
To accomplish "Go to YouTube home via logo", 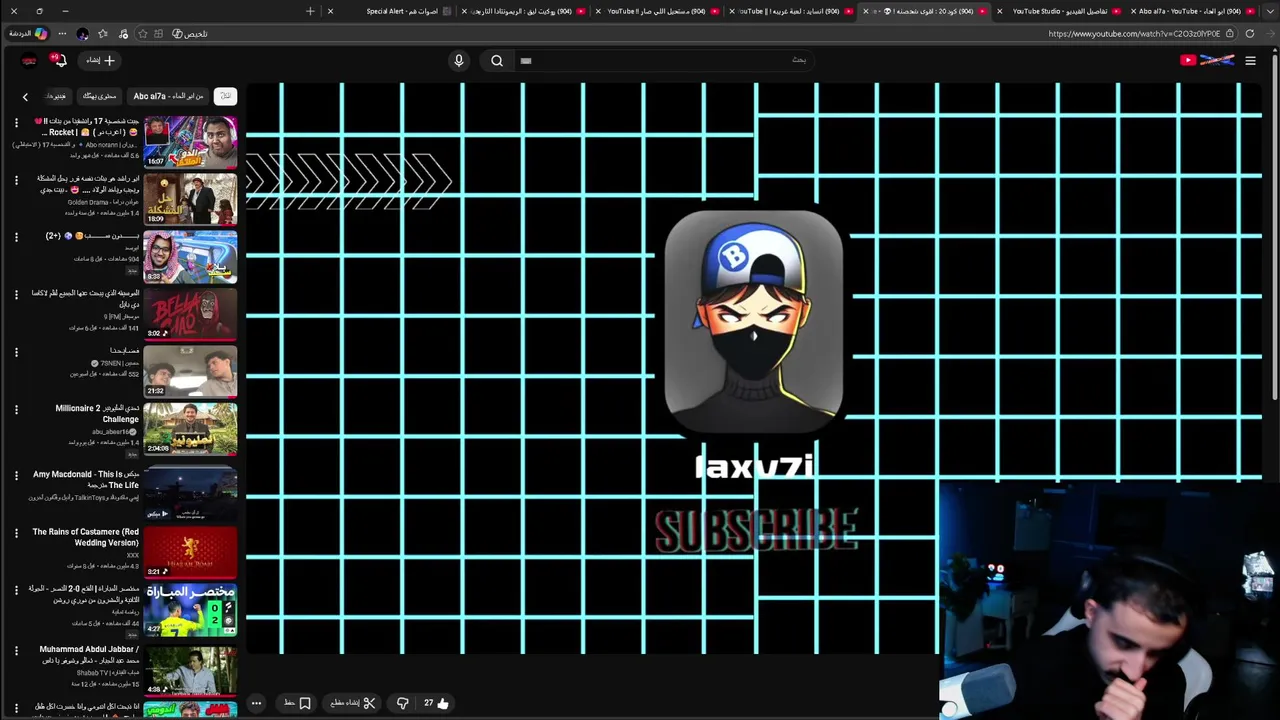I will click(1207, 60).
